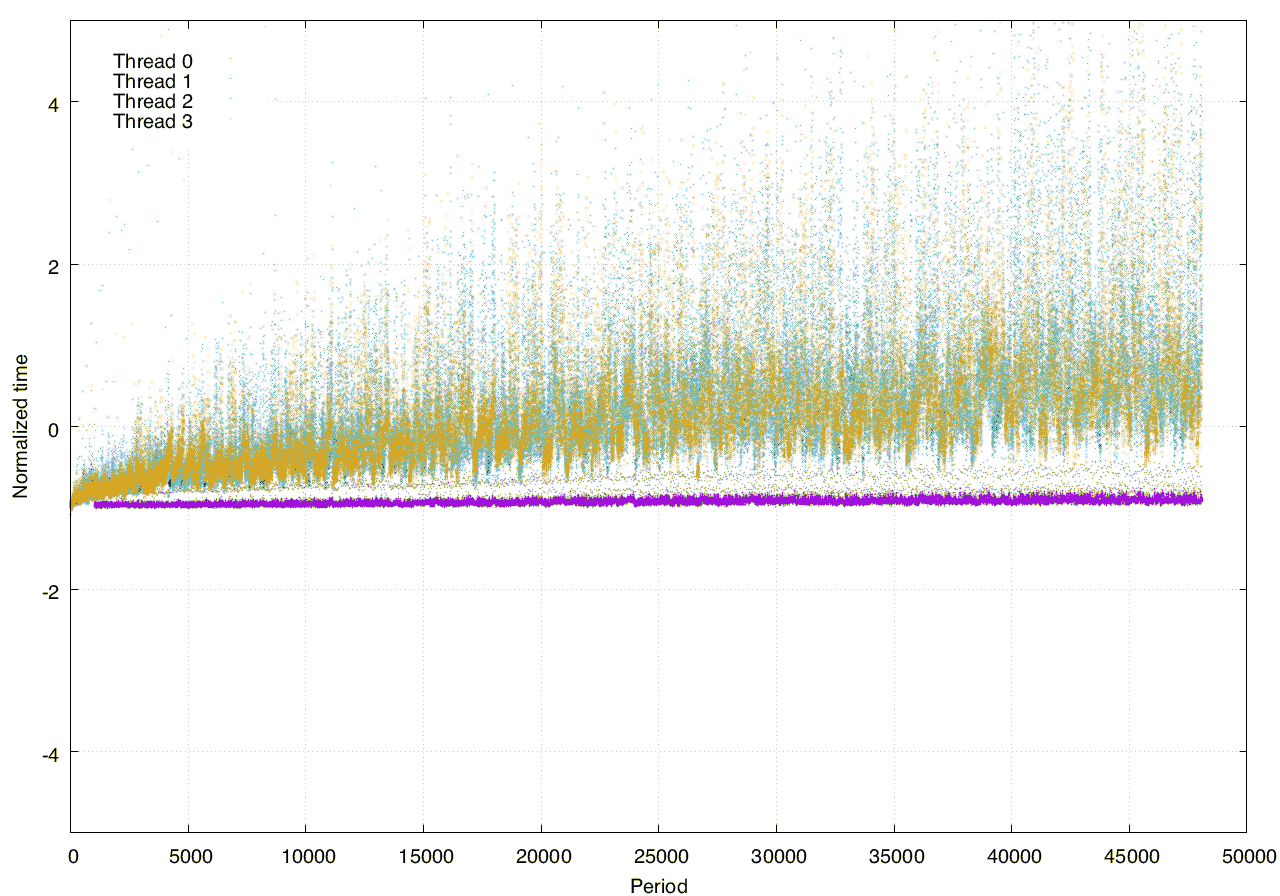Click the Thread 1 legend entry
This screenshot has height=896, width=1280.
[153, 81]
